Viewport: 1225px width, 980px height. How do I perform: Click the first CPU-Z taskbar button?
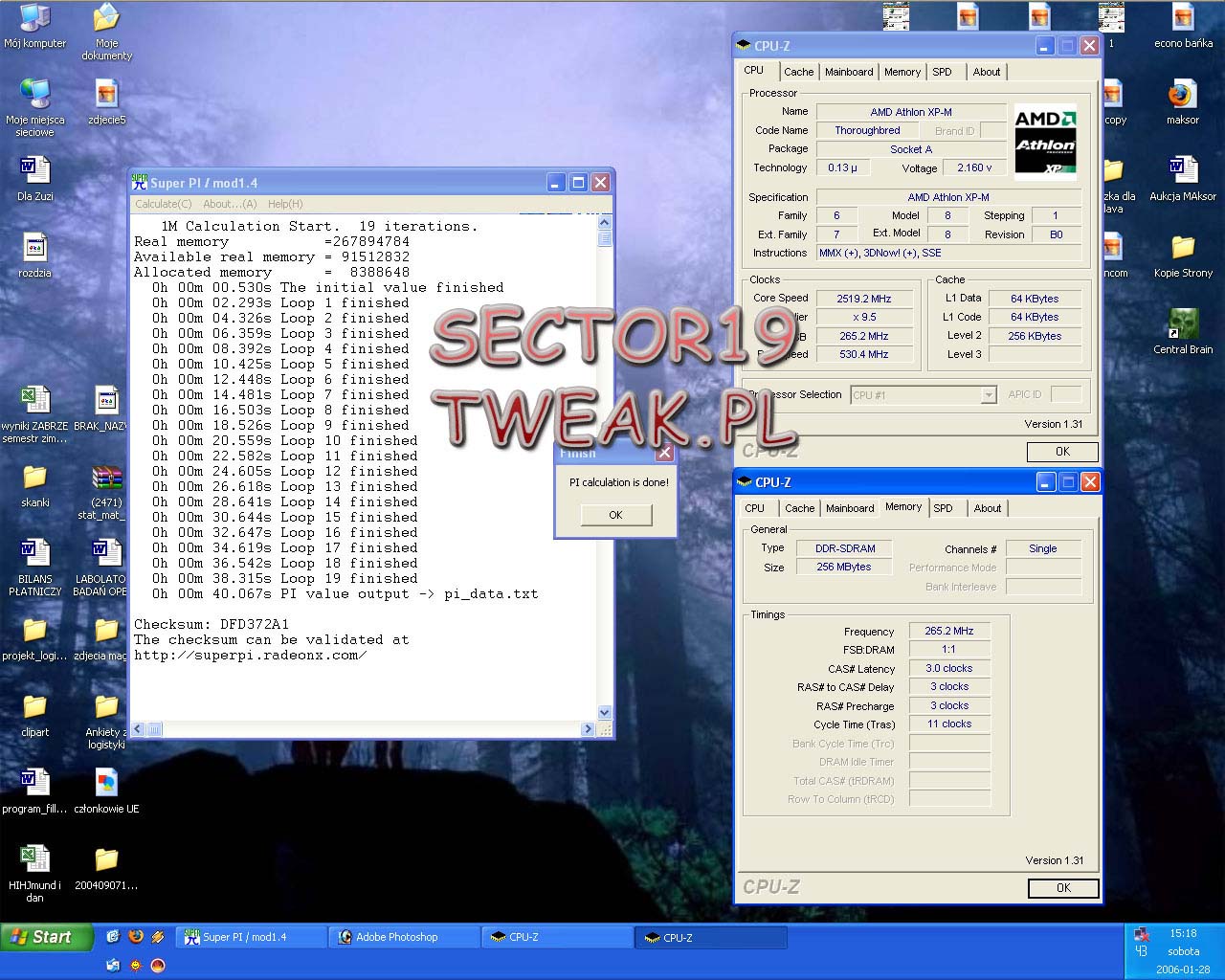[558, 937]
